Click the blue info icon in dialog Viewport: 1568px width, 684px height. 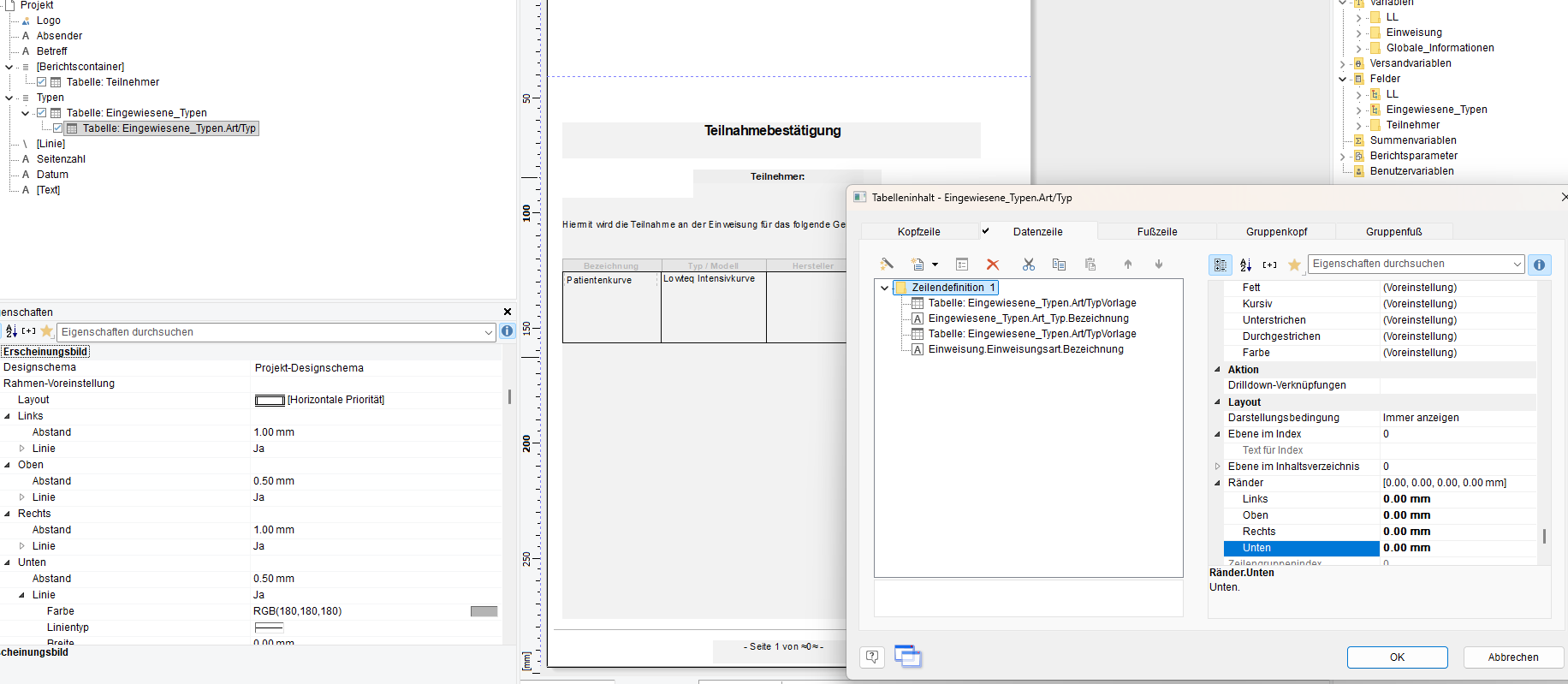click(x=1539, y=265)
